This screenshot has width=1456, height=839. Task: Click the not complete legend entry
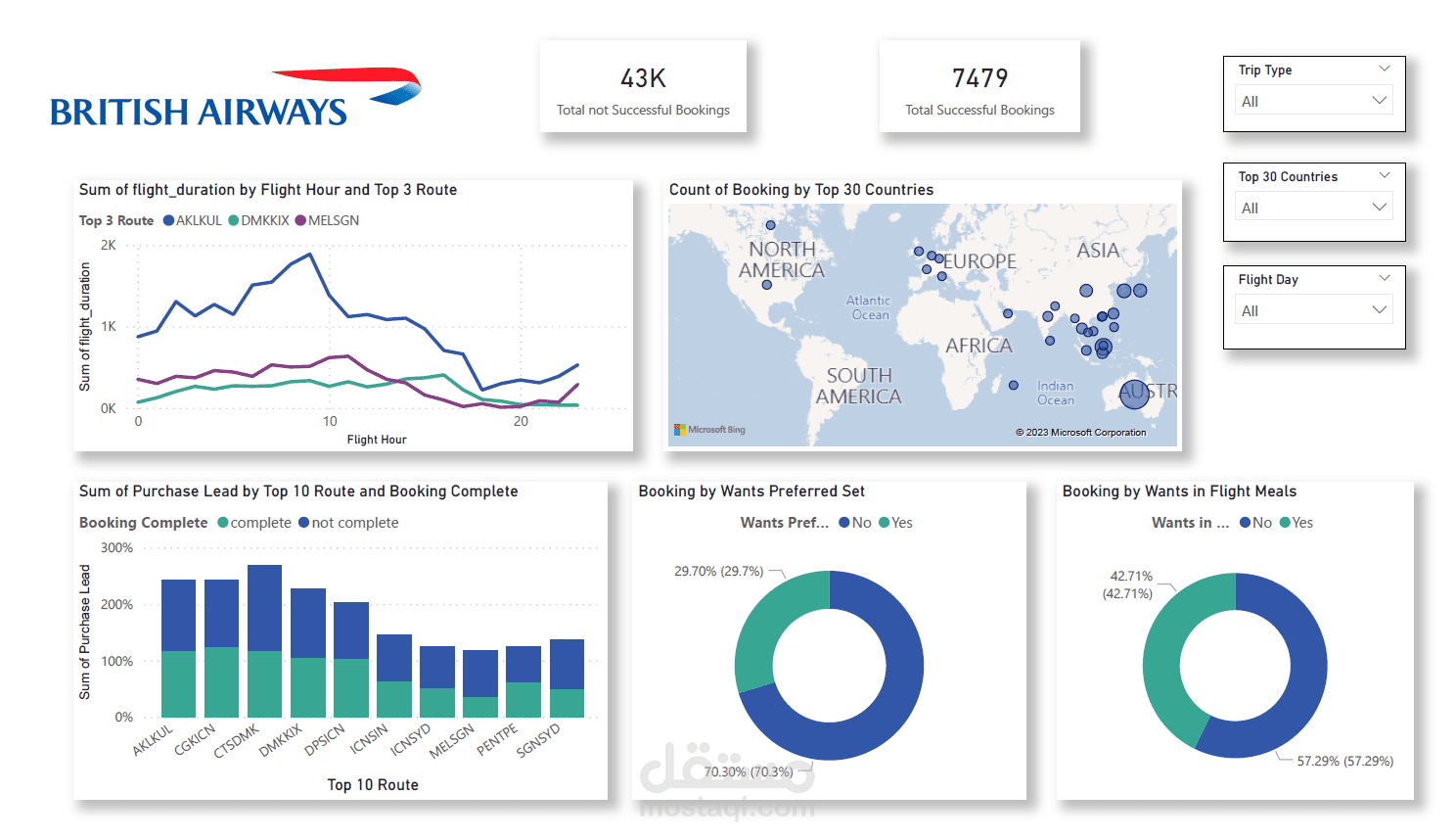click(348, 523)
